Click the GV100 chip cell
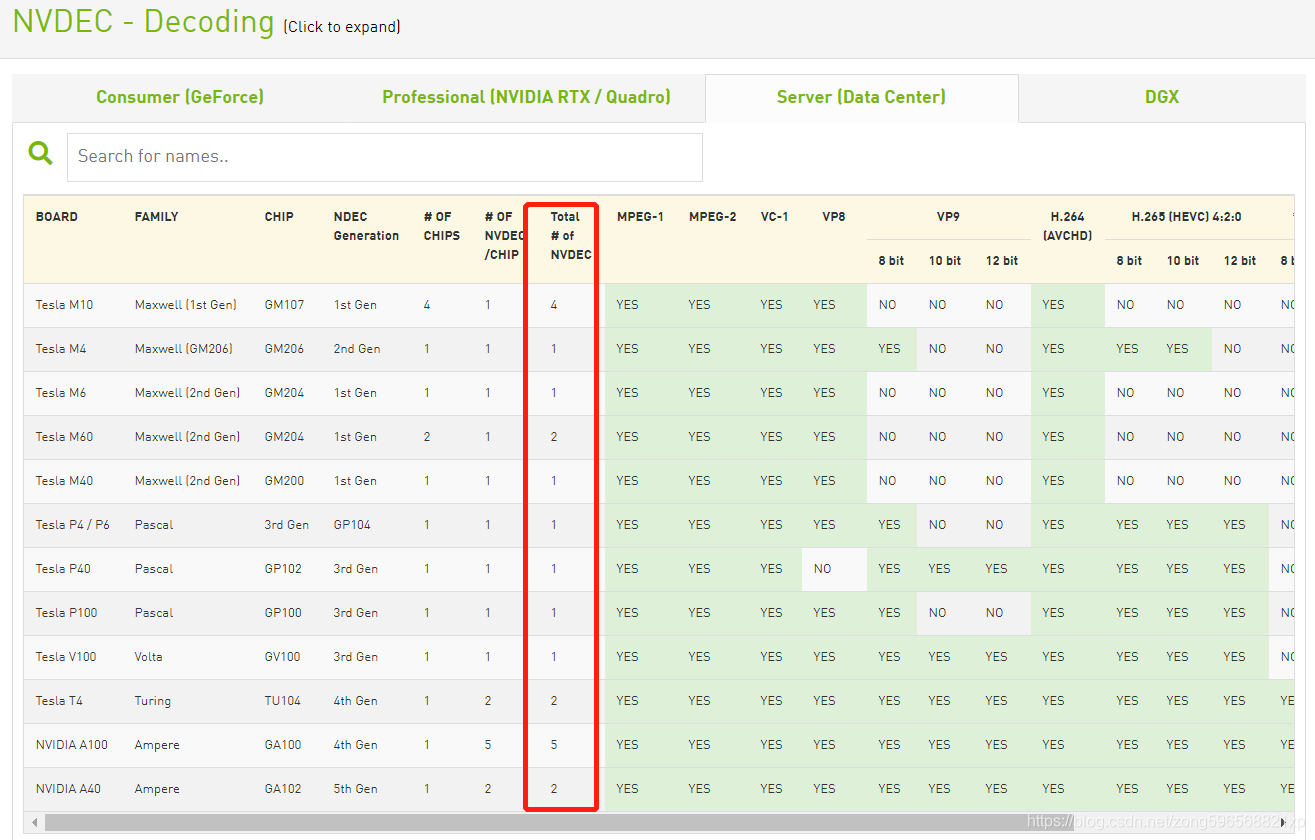The width and height of the screenshot is (1315, 840). coord(283,657)
